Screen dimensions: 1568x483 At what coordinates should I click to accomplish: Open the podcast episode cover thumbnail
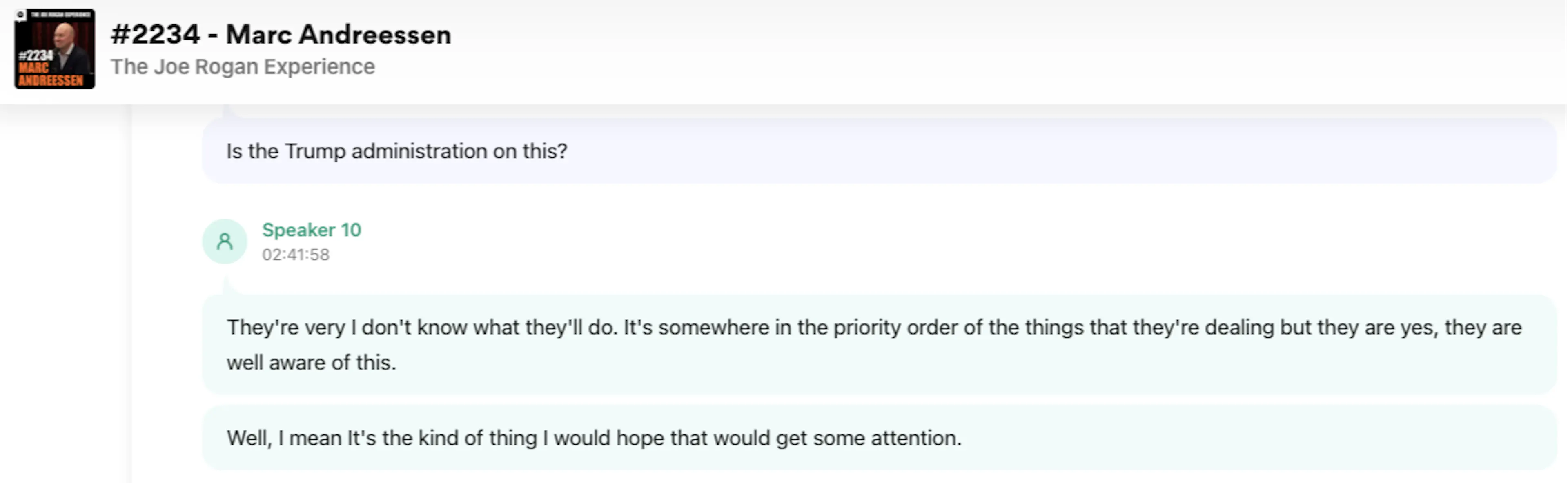(55, 49)
